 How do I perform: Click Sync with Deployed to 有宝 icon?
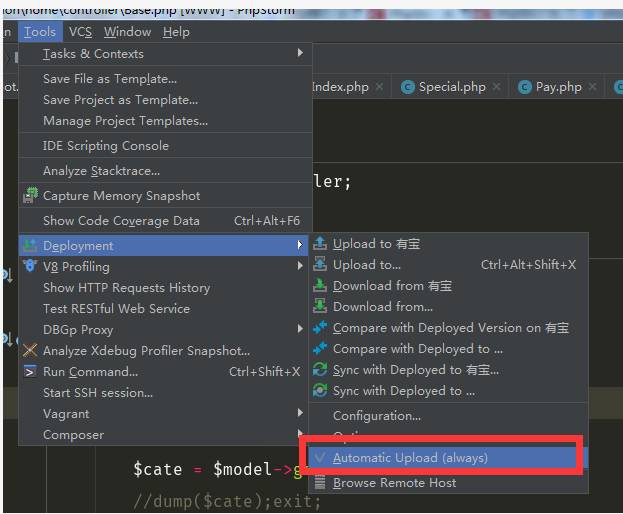coord(320,369)
